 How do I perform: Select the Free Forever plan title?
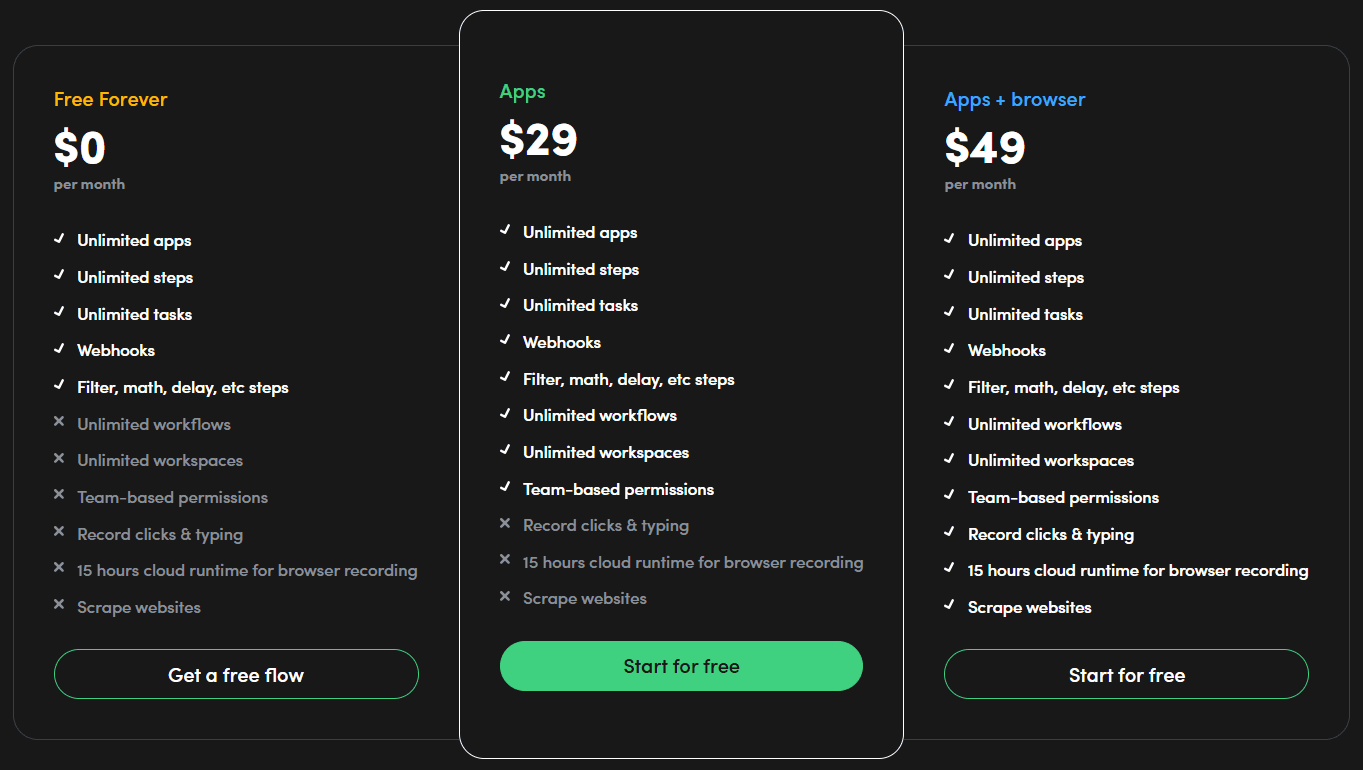111,99
